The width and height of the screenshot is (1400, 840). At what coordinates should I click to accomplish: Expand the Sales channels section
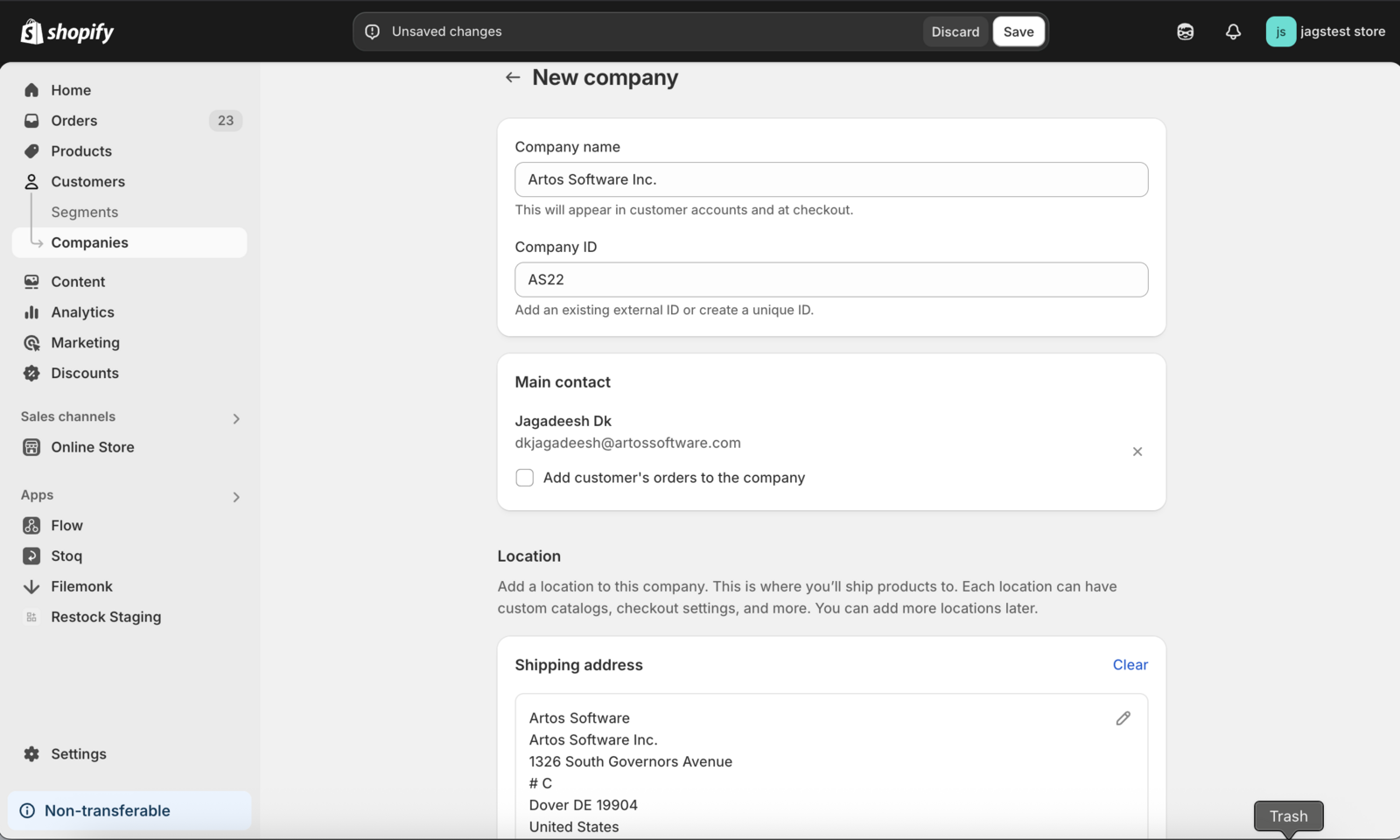tap(236, 419)
